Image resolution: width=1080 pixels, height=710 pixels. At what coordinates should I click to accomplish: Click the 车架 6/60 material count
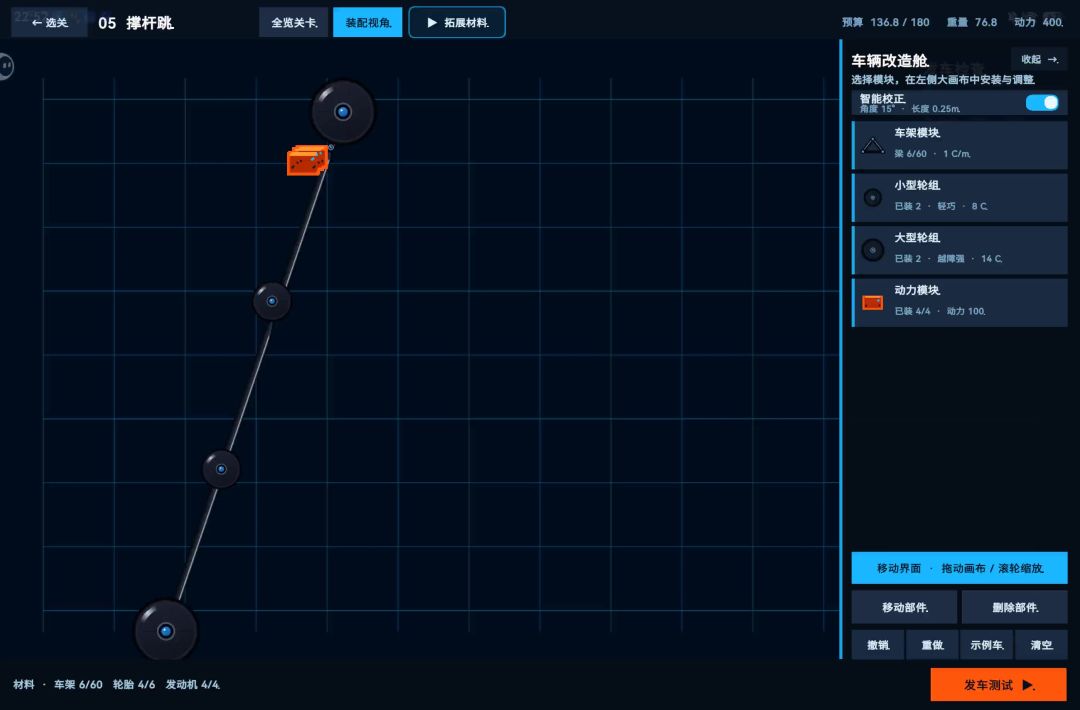click(x=78, y=685)
